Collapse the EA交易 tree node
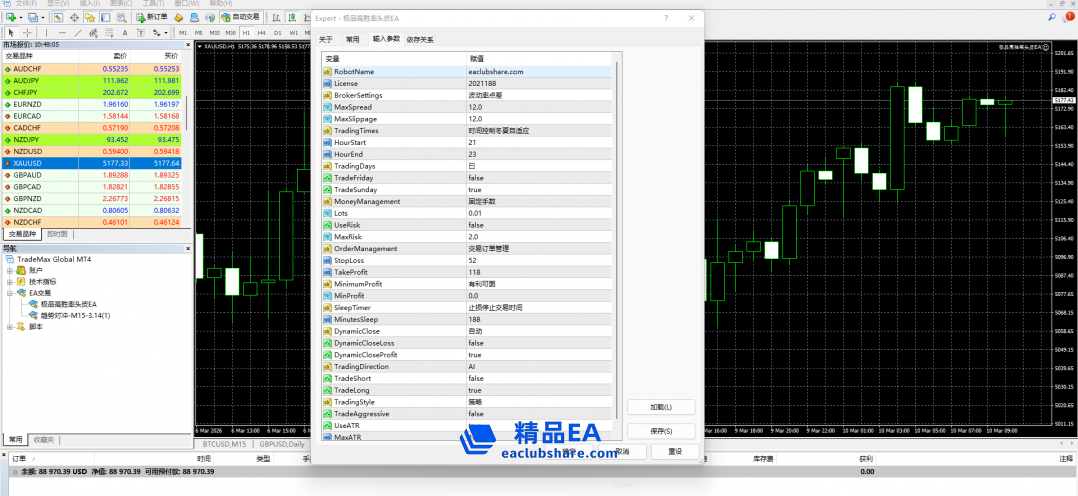This screenshot has height=496, width=1078. coord(10,293)
